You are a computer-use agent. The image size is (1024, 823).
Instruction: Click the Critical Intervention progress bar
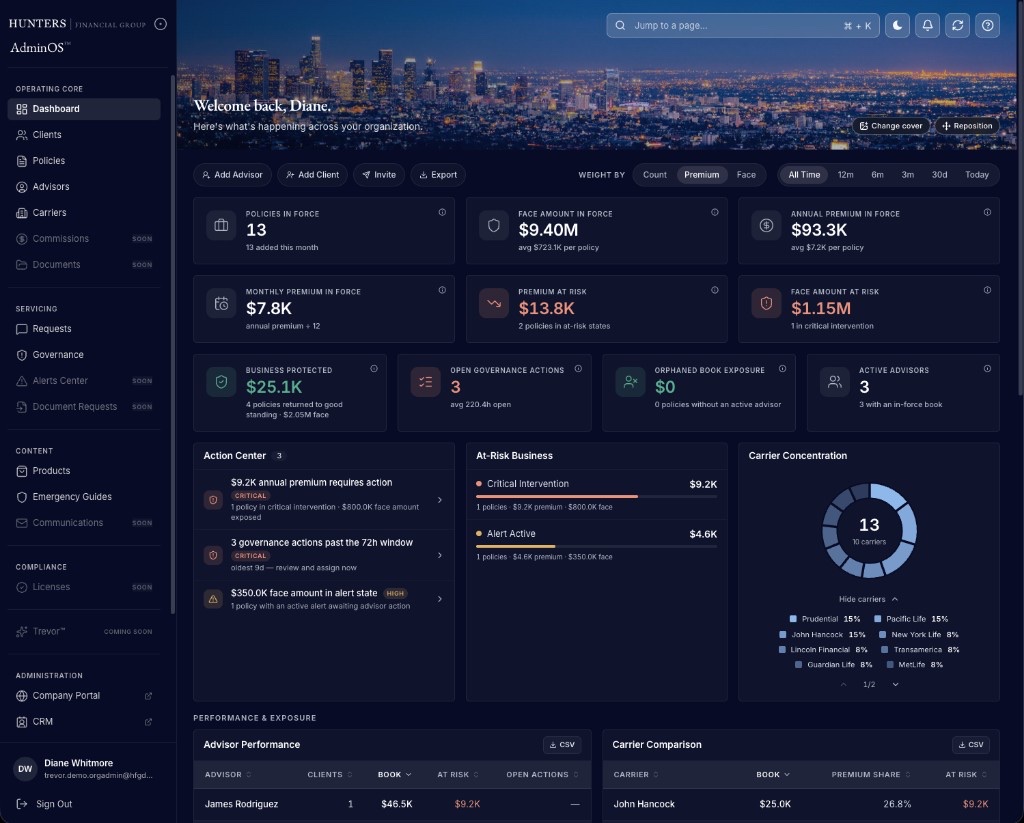[596, 496]
